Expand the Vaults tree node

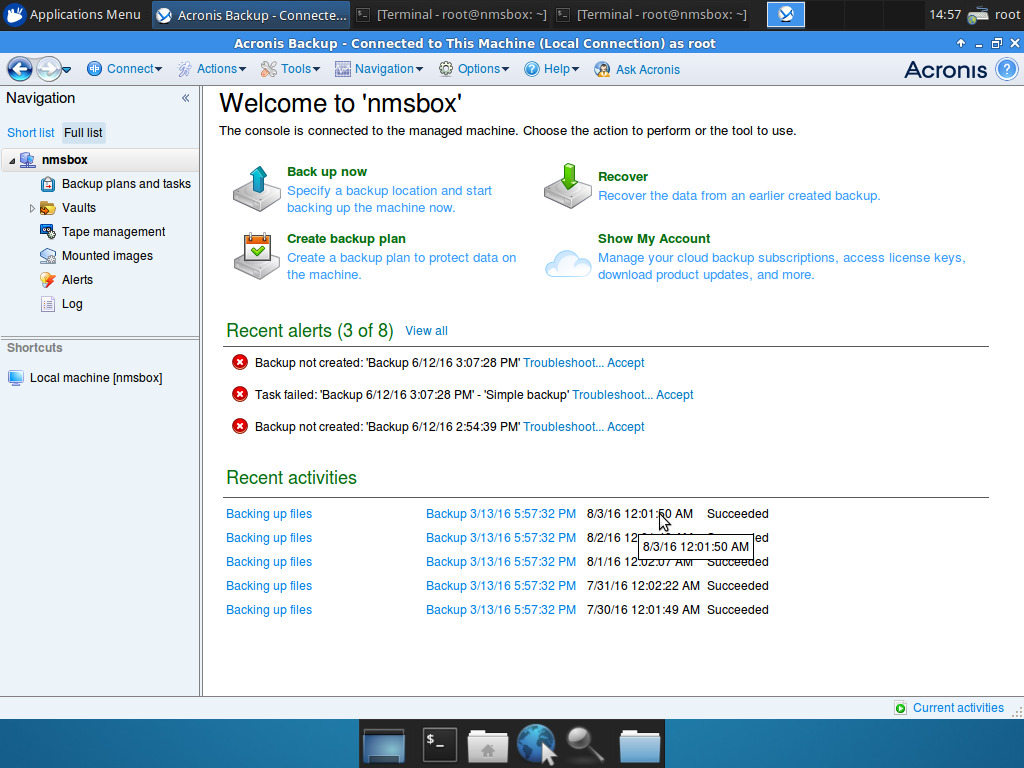pyautogui.click(x=32, y=208)
